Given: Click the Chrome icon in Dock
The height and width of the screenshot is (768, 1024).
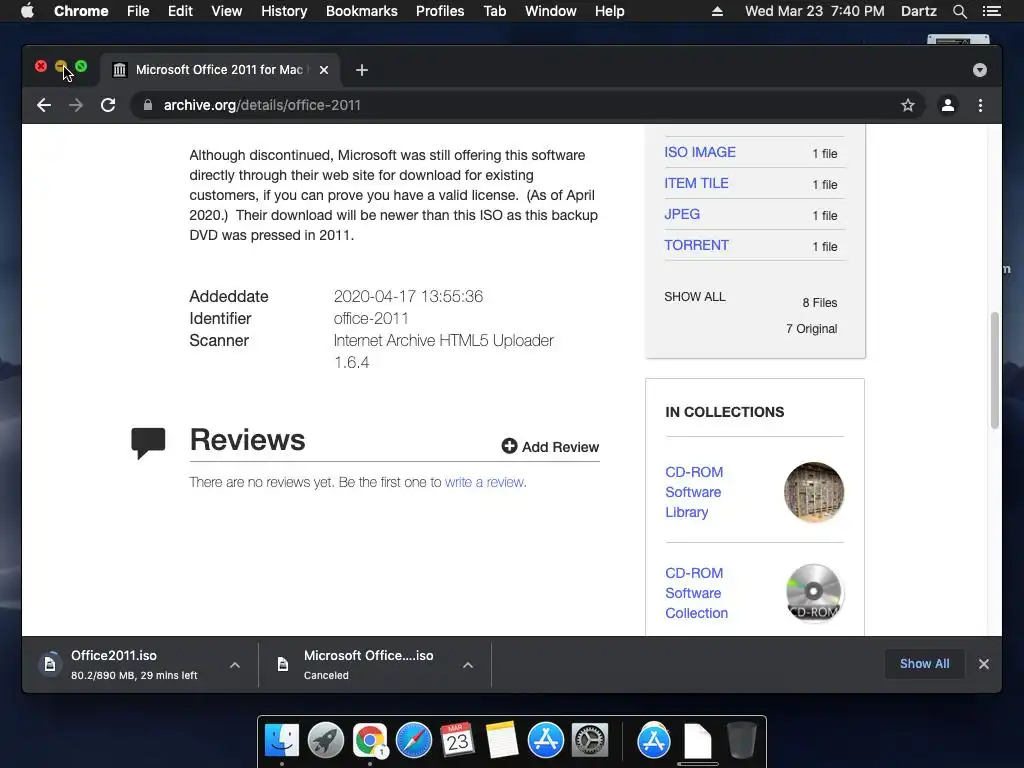Looking at the screenshot, I should pyautogui.click(x=370, y=740).
